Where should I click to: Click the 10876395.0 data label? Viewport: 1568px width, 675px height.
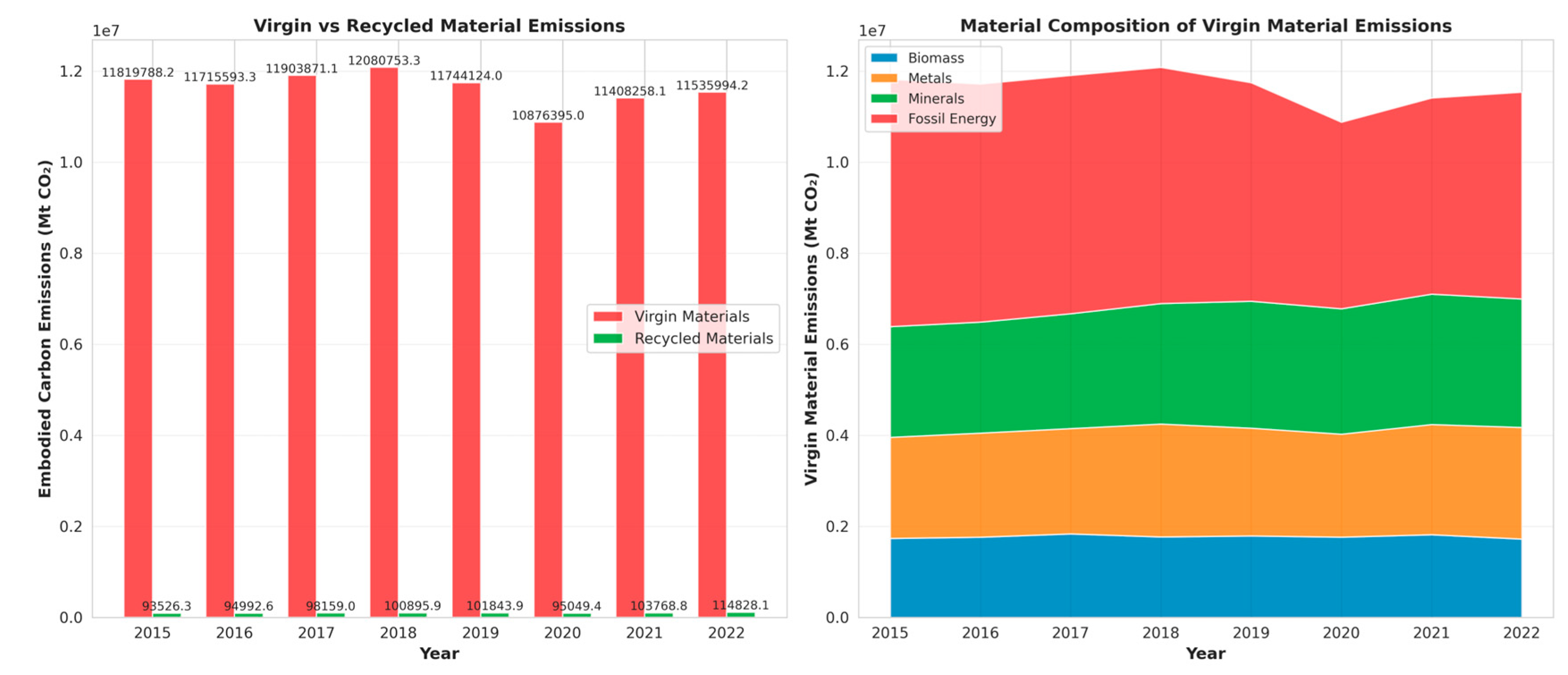click(x=548, y=115)
